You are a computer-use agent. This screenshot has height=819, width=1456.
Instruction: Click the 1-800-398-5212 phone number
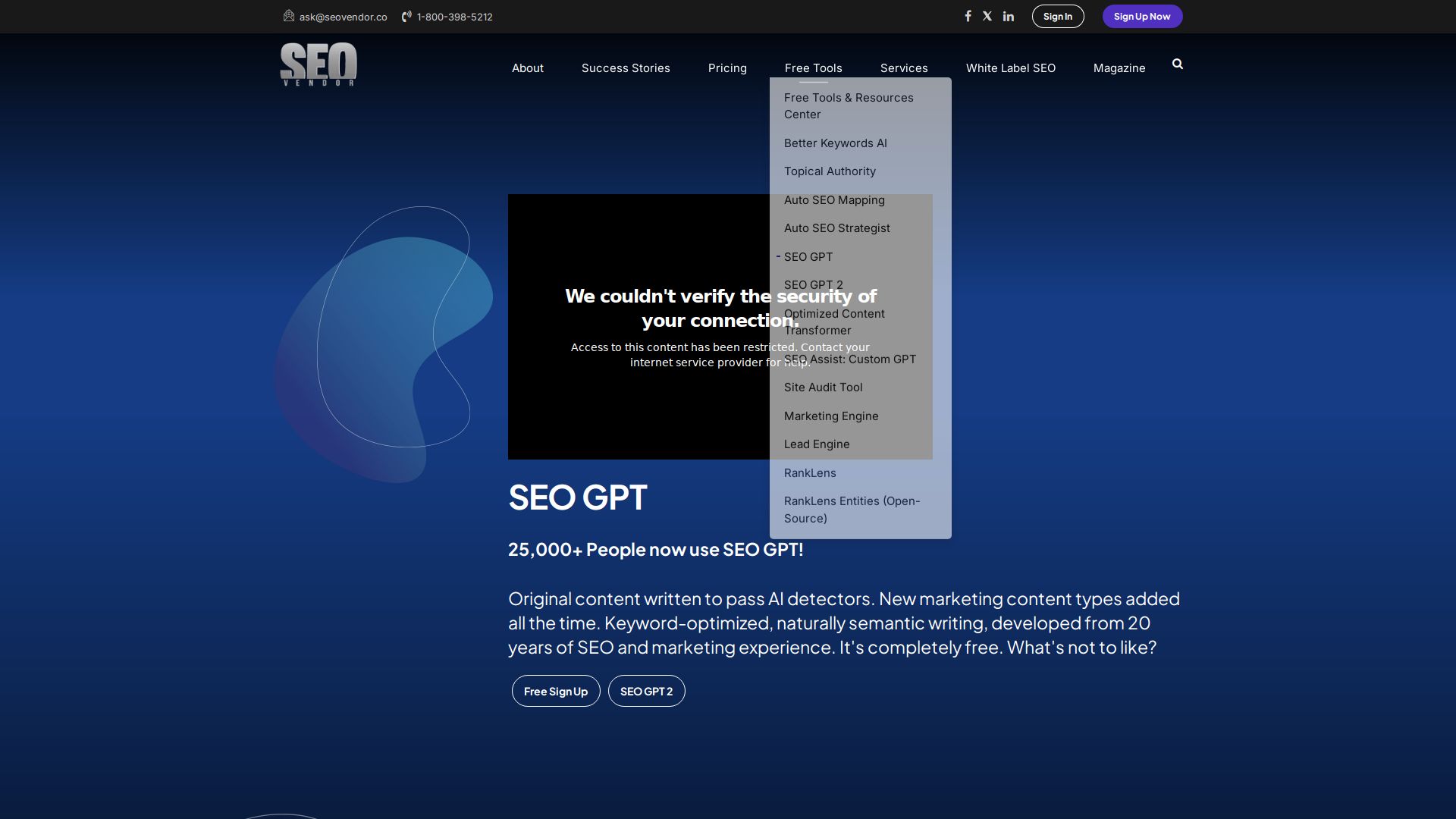coord(454,16)
